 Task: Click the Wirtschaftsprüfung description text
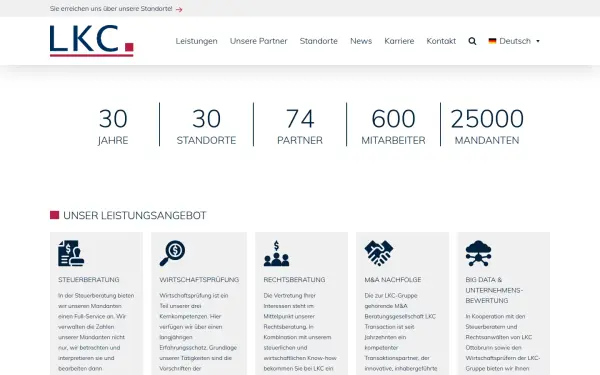[198, 332]
